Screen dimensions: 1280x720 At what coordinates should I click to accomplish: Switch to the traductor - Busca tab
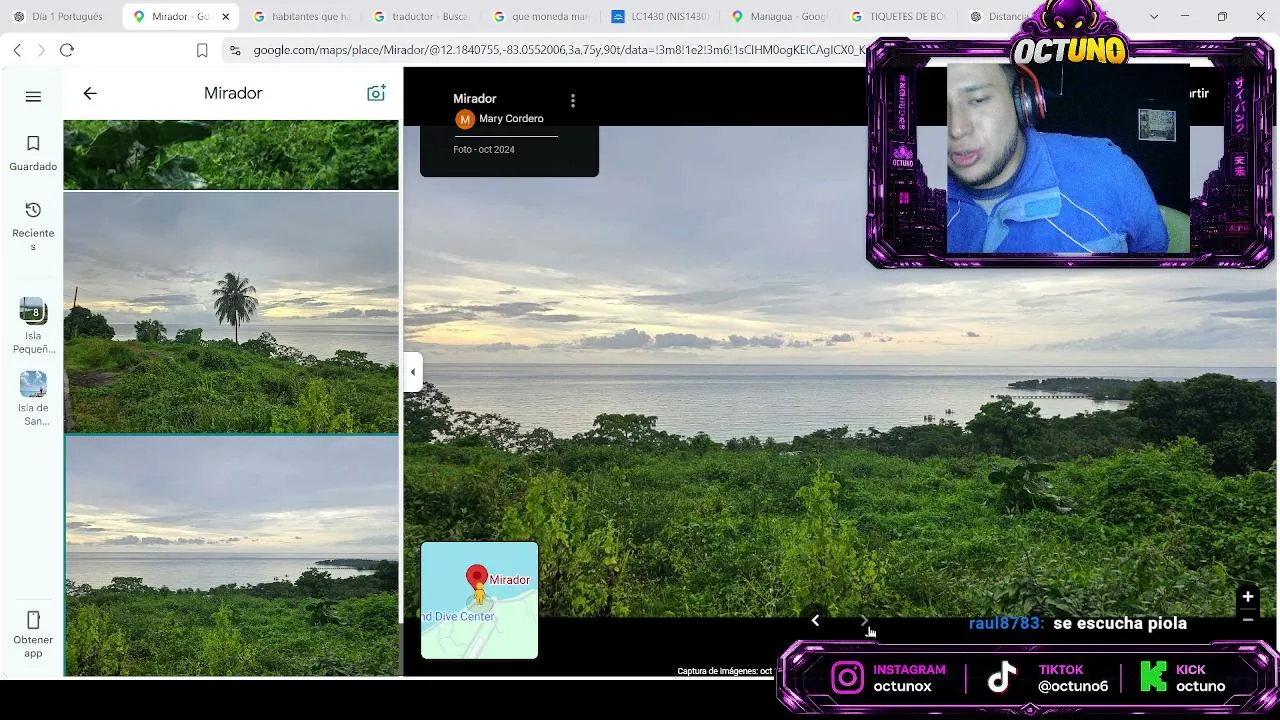421,17
